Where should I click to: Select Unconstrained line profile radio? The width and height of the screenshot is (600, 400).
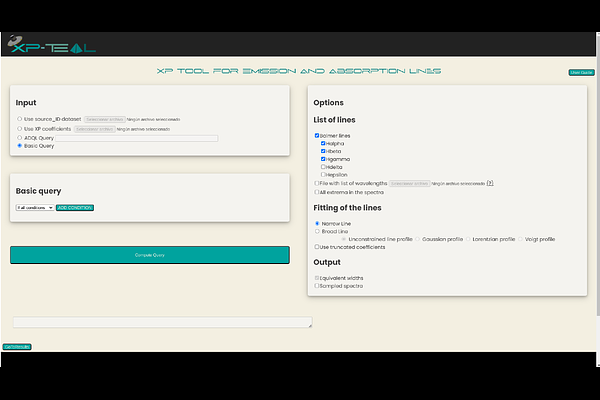(x=344, y=239)
